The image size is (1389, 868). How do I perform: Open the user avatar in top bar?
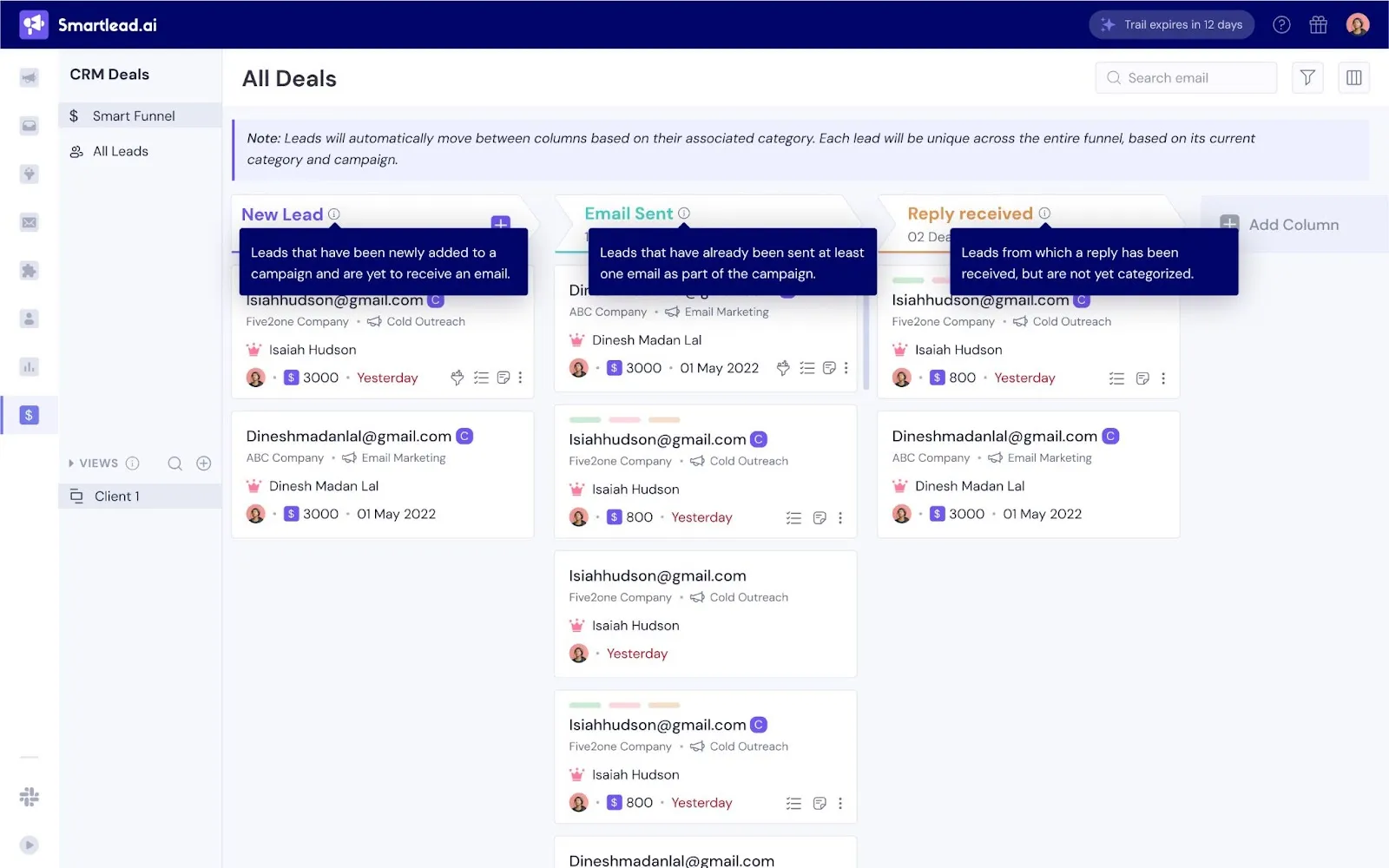click(x=1358, y=24)
